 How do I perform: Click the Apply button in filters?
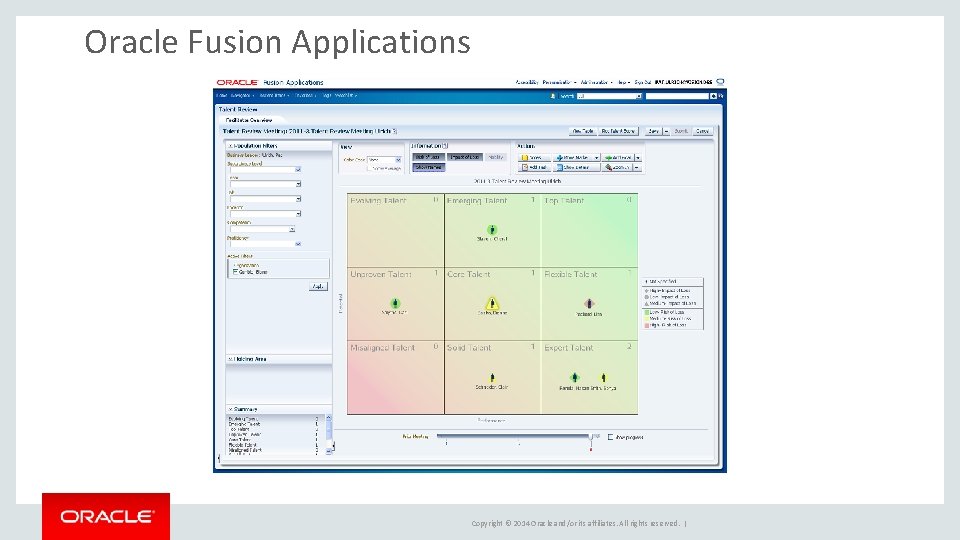[318, 287]
